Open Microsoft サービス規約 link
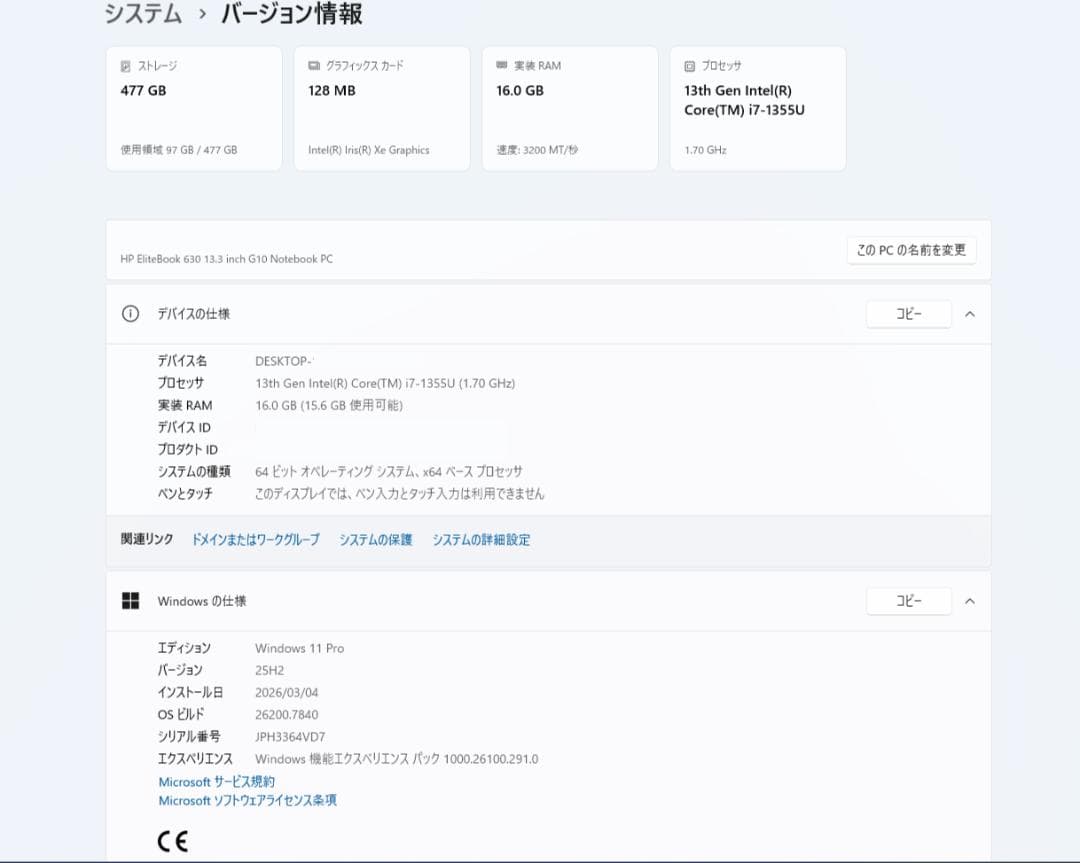This screenshot has height=863, width=1080. tap(216, 782)
